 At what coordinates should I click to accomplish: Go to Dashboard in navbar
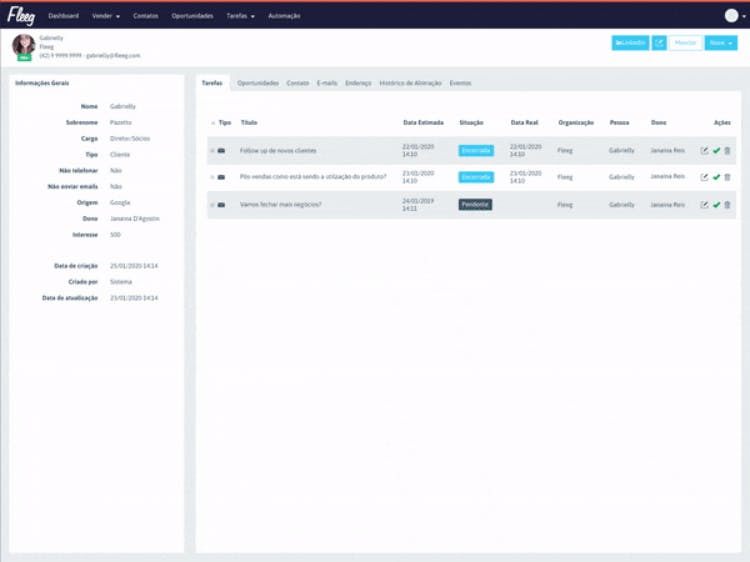coord(64,16)
